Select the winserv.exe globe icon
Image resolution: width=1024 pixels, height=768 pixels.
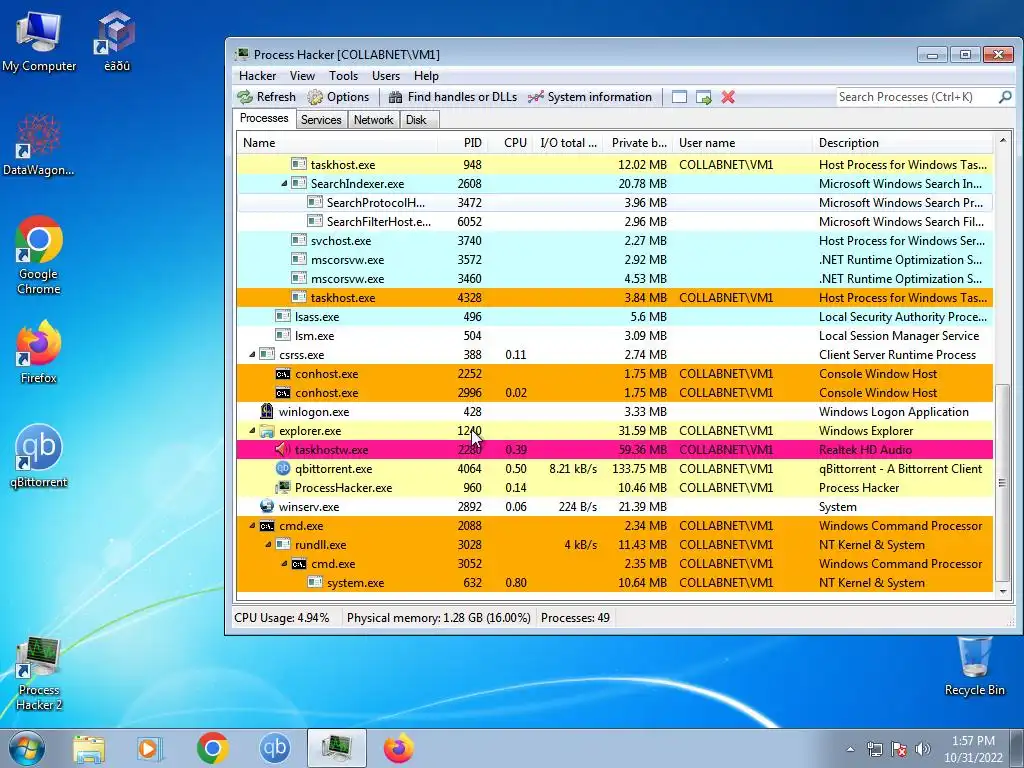266,506
